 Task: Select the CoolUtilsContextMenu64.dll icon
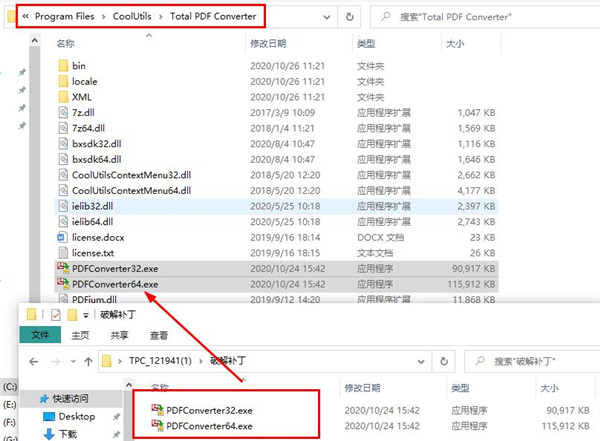63,190
